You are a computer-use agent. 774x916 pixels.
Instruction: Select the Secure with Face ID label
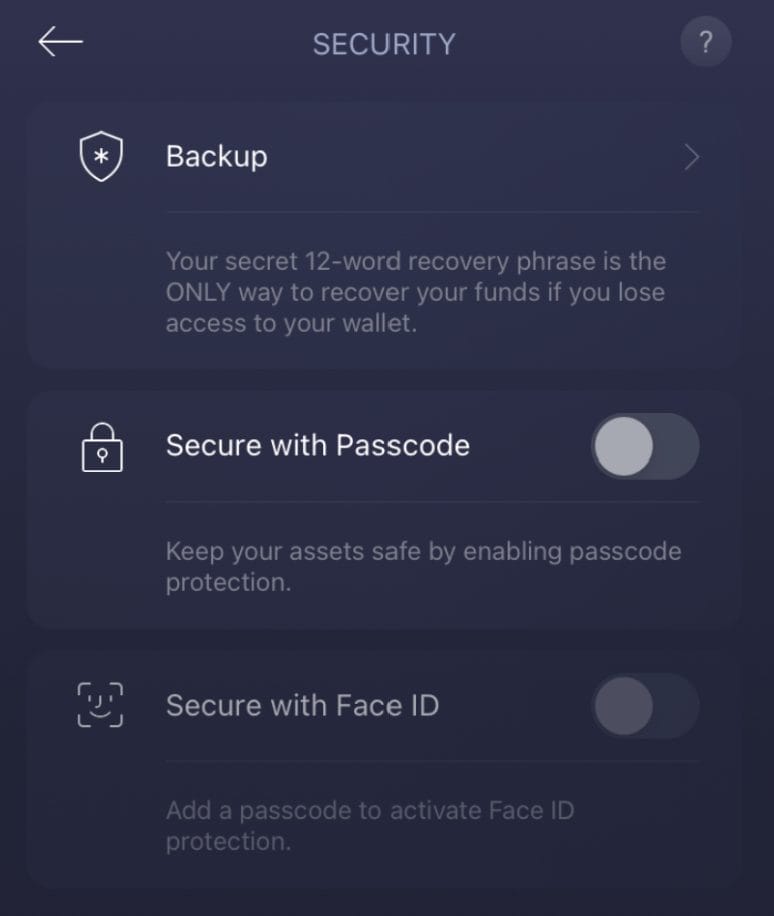(x=303, y=705)
